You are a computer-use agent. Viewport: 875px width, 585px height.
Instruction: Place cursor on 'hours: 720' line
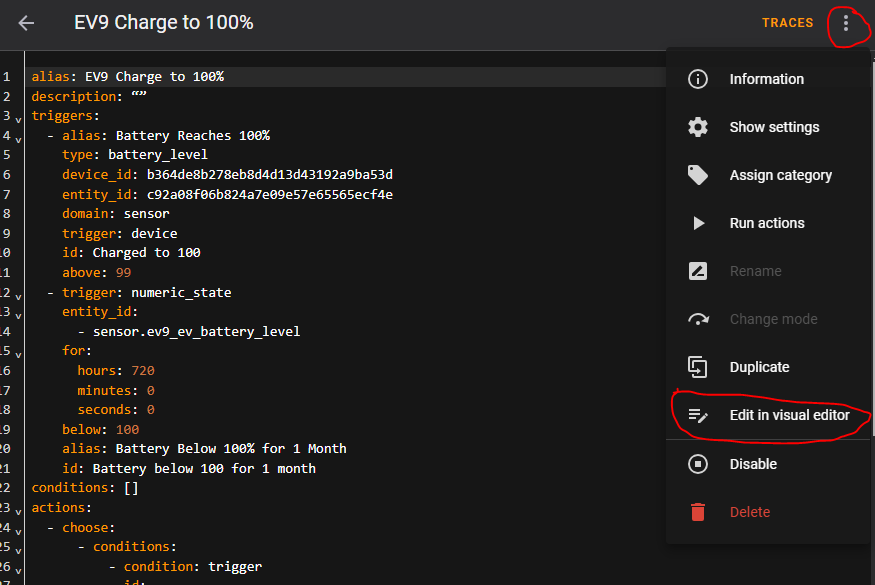point(116,371)
